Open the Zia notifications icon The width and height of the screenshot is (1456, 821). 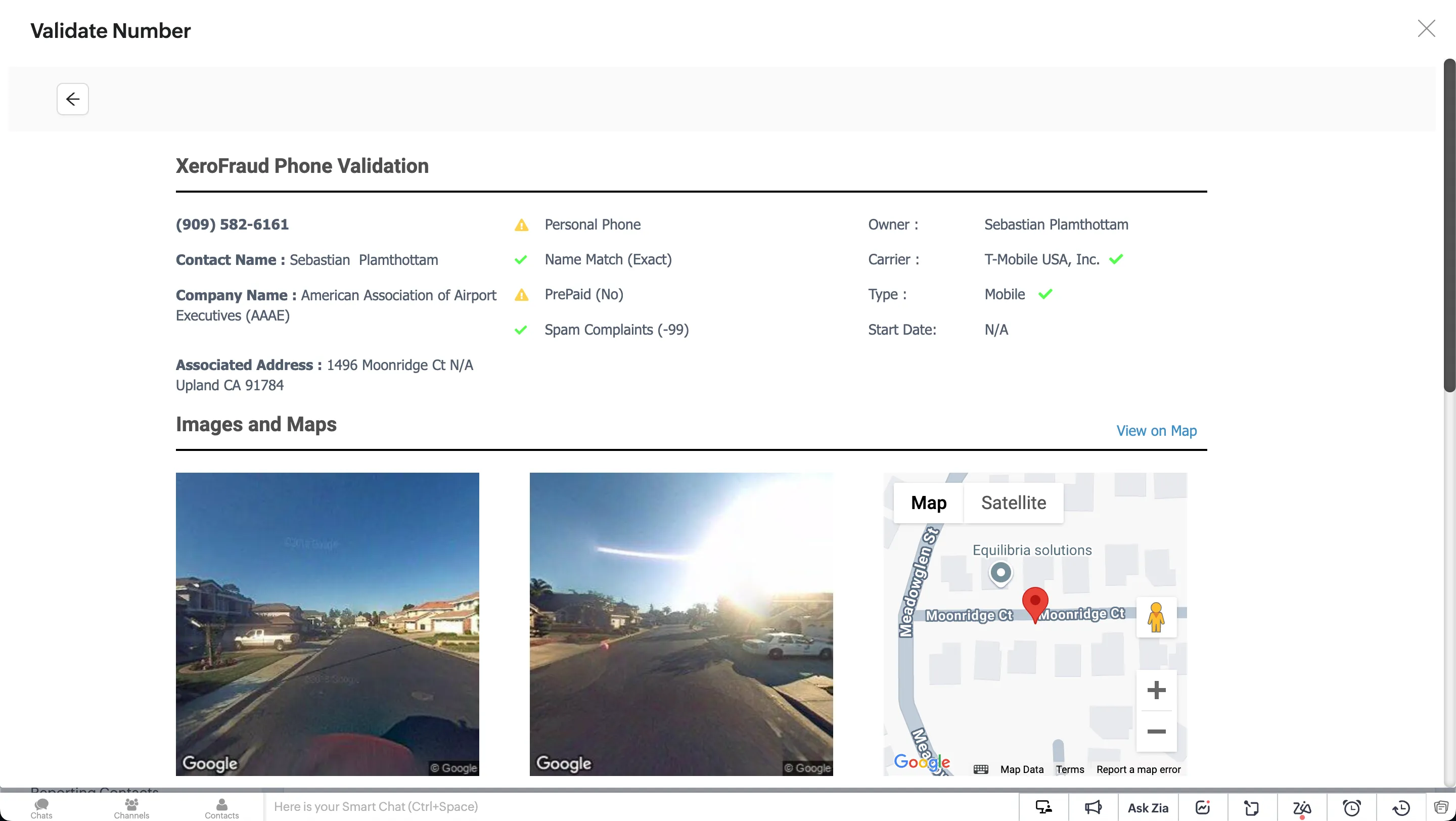[x=1302, y=808]
